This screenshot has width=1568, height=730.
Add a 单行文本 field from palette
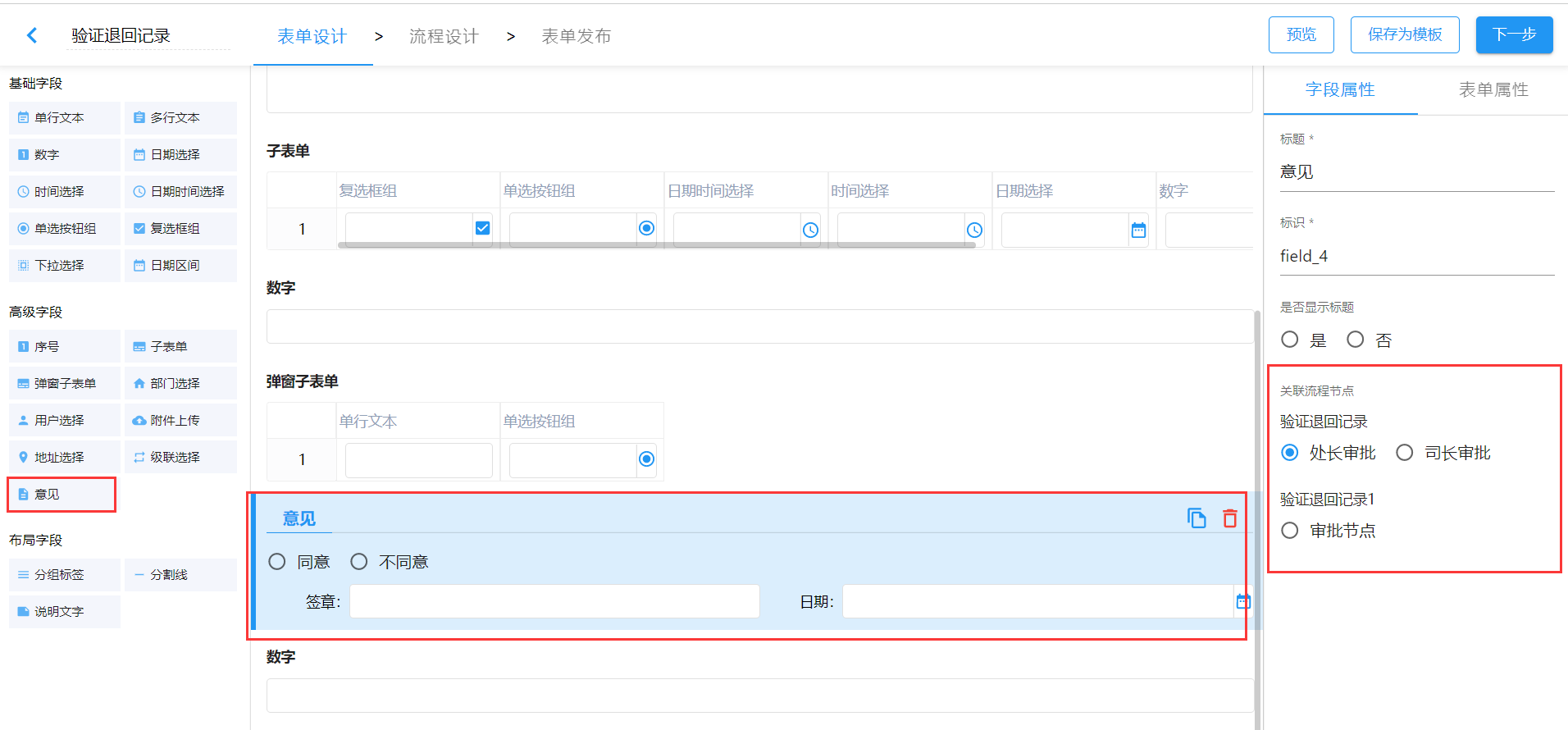coord(65,118)
